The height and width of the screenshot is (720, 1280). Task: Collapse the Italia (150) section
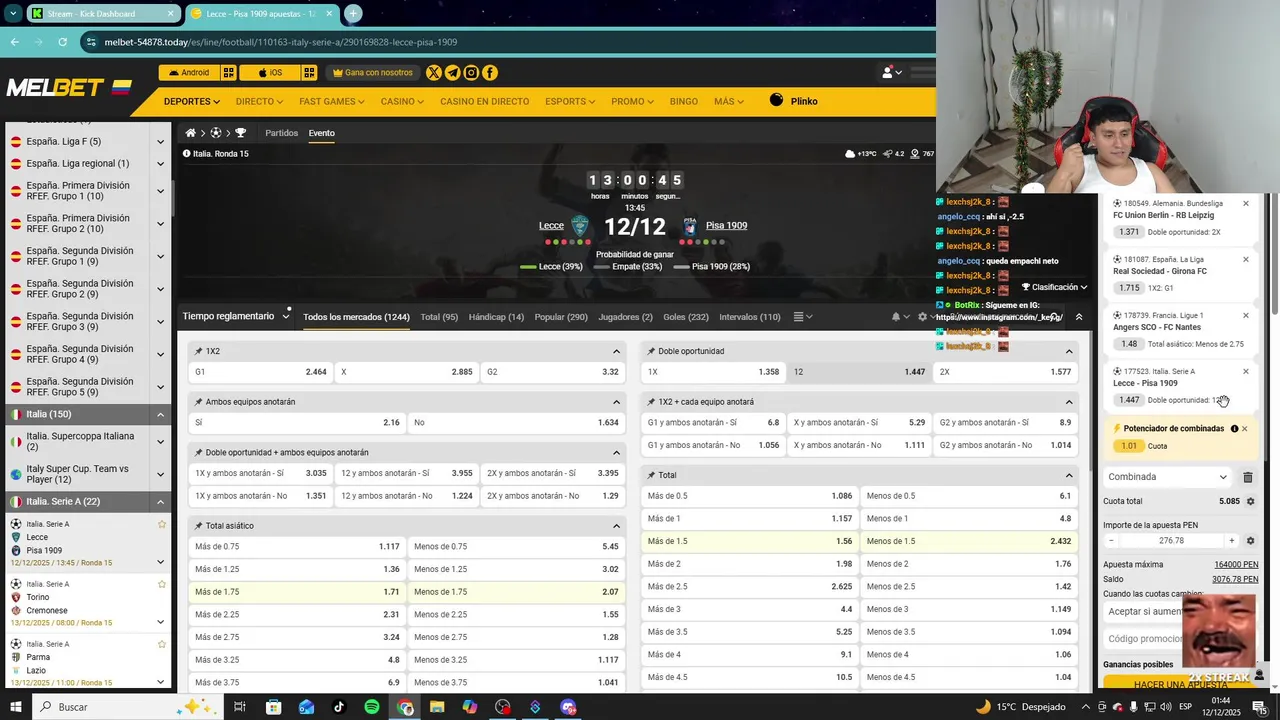click(160, 414)
